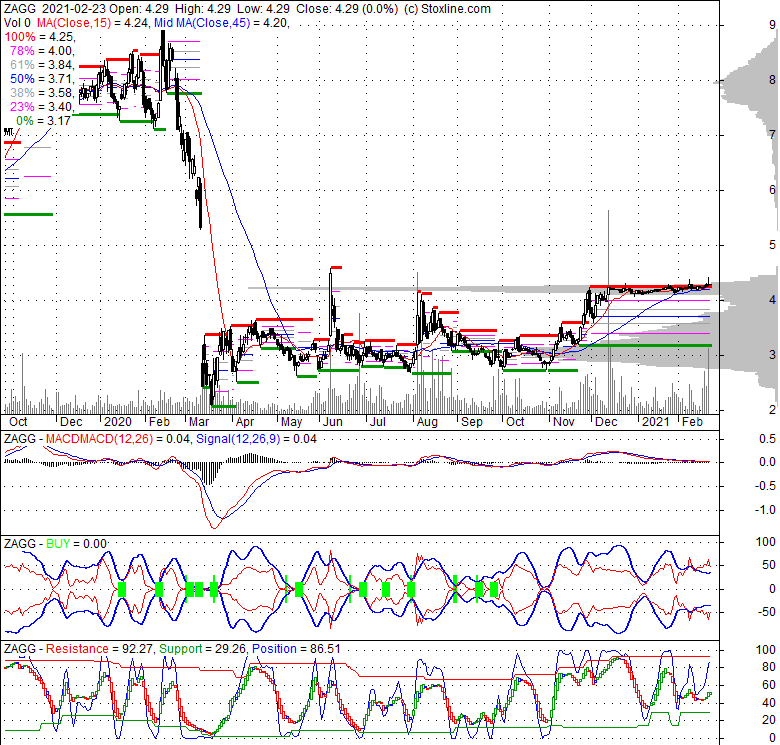Click the '-1.0' MACD axis label
Image resolution: width=780 pixels, height=745 pixels.
(765, 510)
